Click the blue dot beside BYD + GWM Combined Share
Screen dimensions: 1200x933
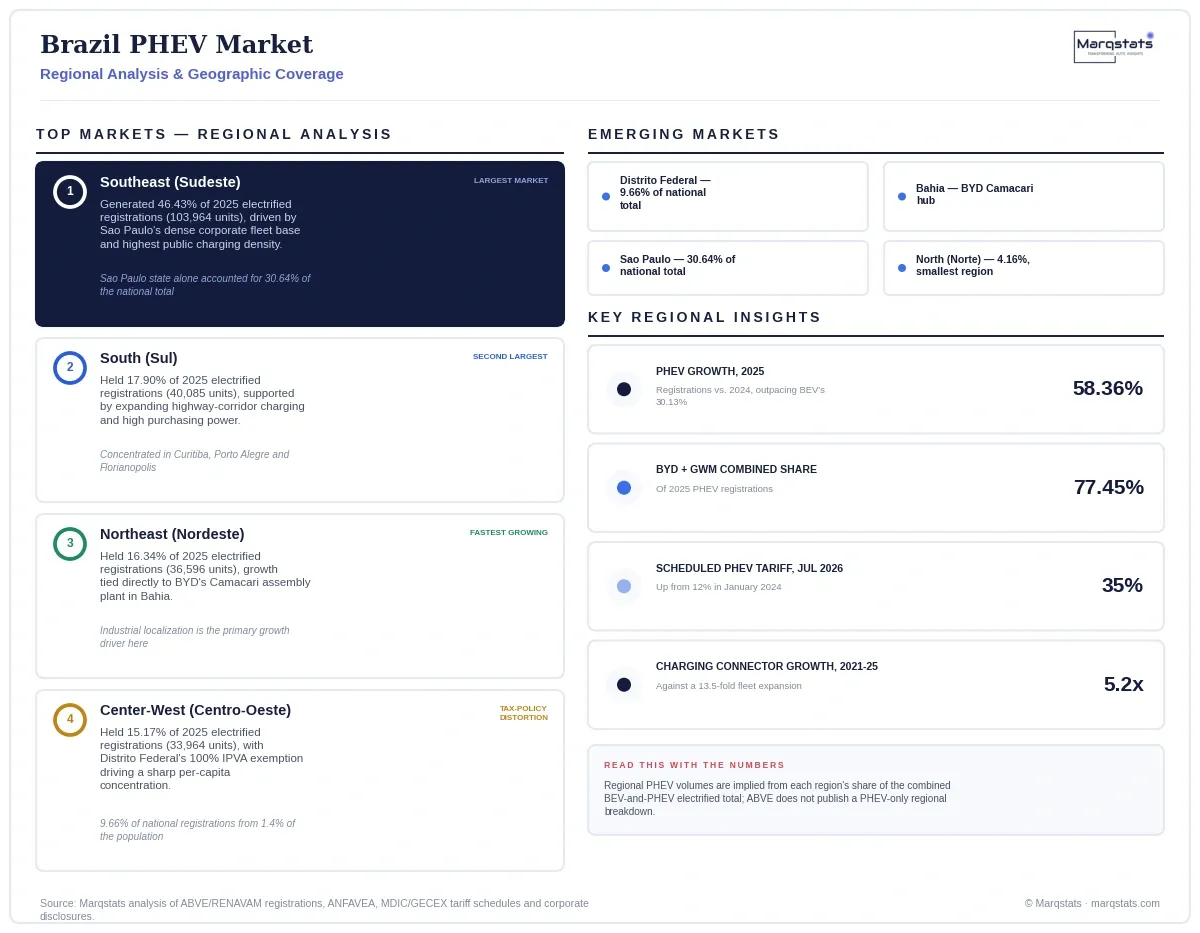point(624,488)
